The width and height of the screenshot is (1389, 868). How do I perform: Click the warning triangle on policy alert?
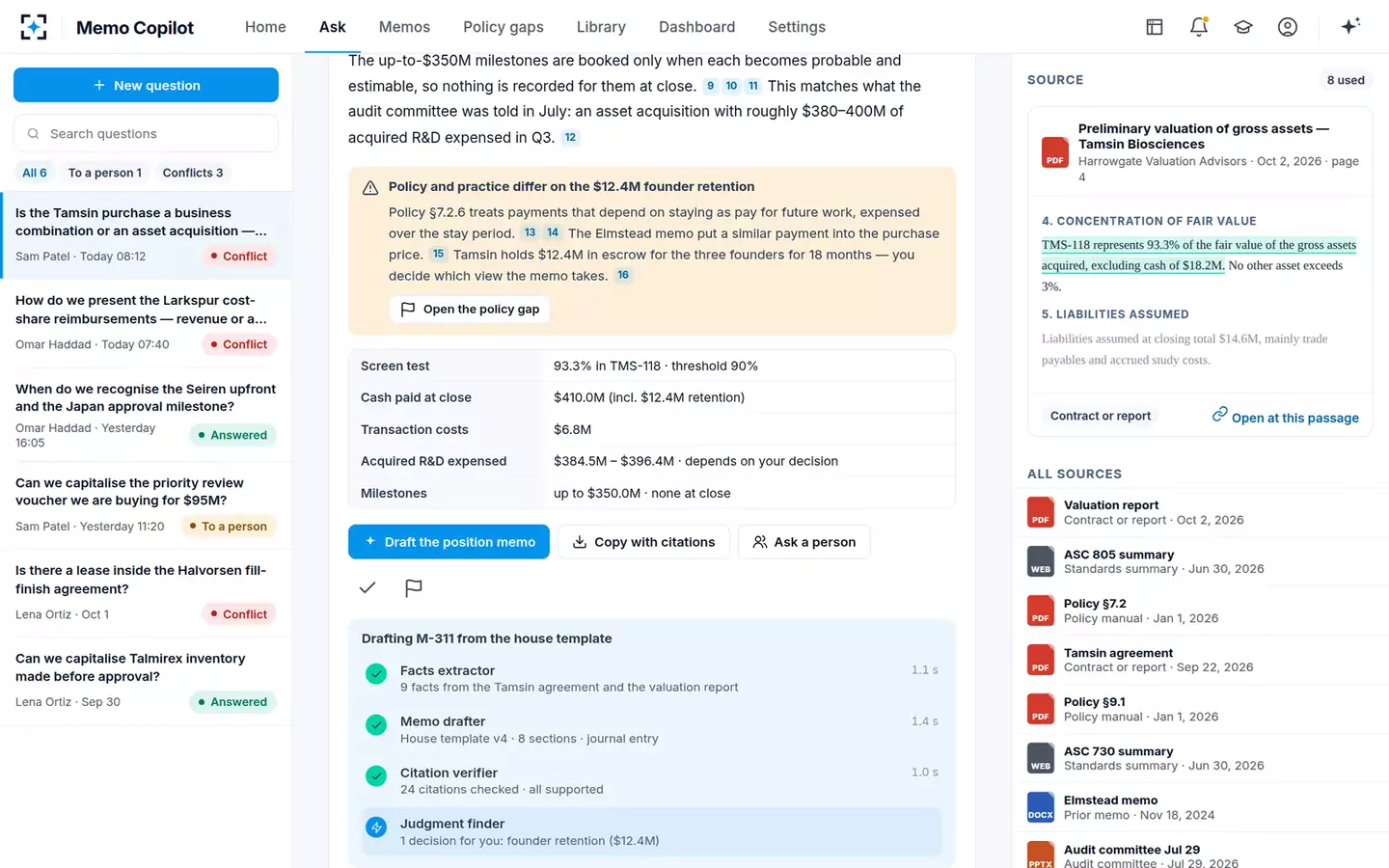coord(370,188)
